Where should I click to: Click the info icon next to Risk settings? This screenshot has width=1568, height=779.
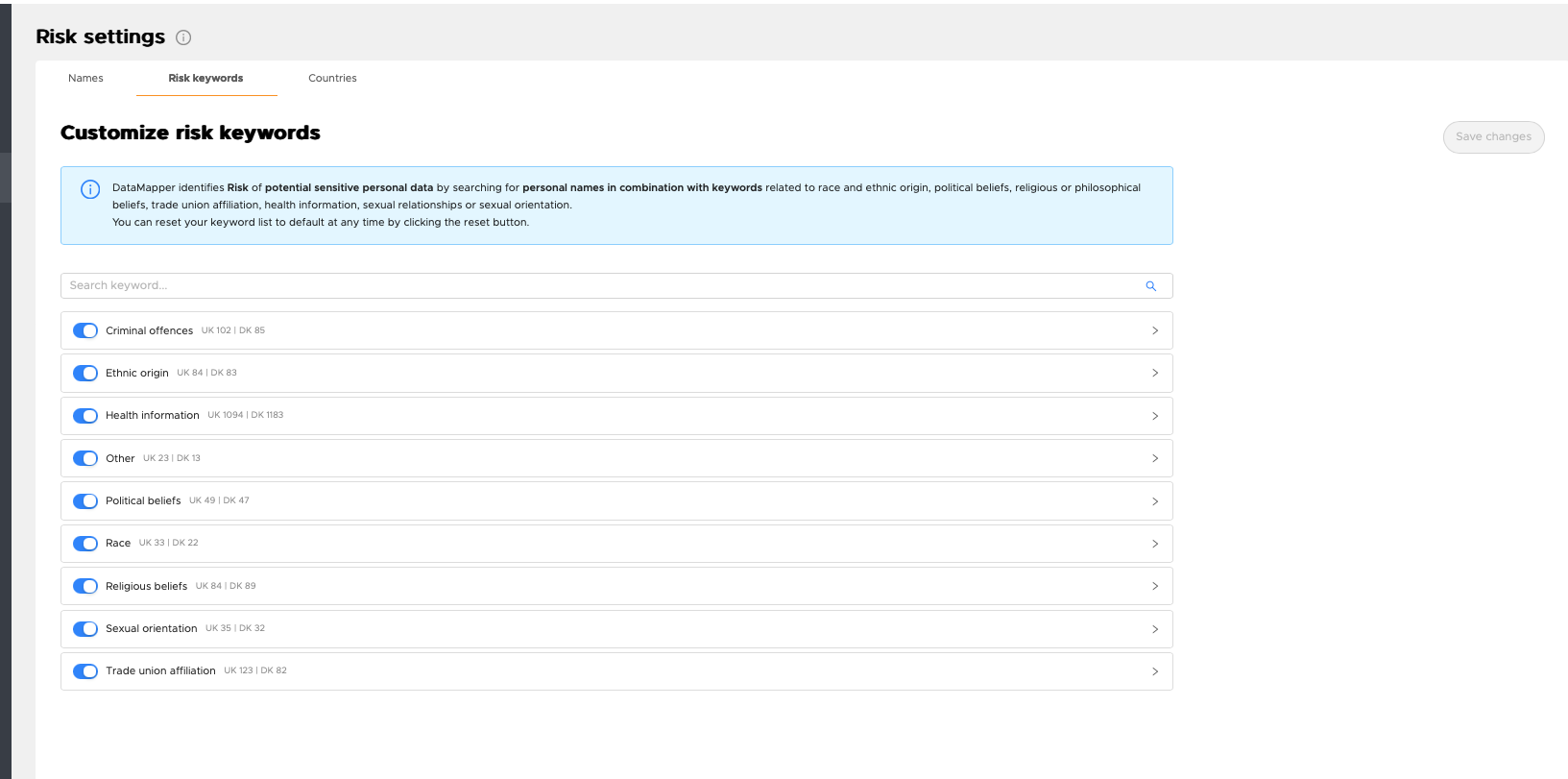pyautogui.click(x=183, y=37)
